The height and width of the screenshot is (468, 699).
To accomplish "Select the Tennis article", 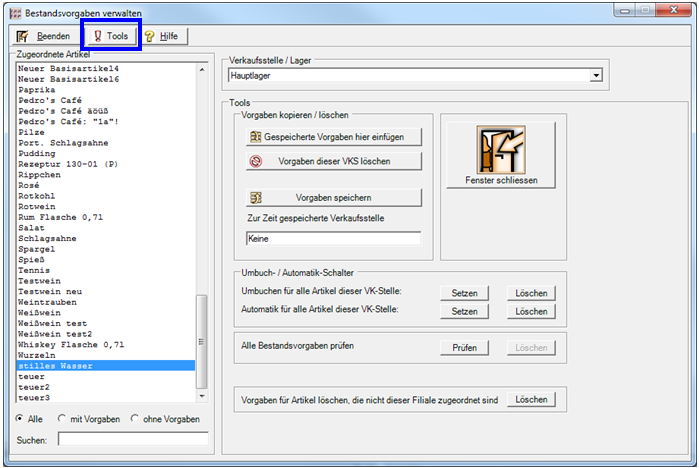I will pos(106,271).
